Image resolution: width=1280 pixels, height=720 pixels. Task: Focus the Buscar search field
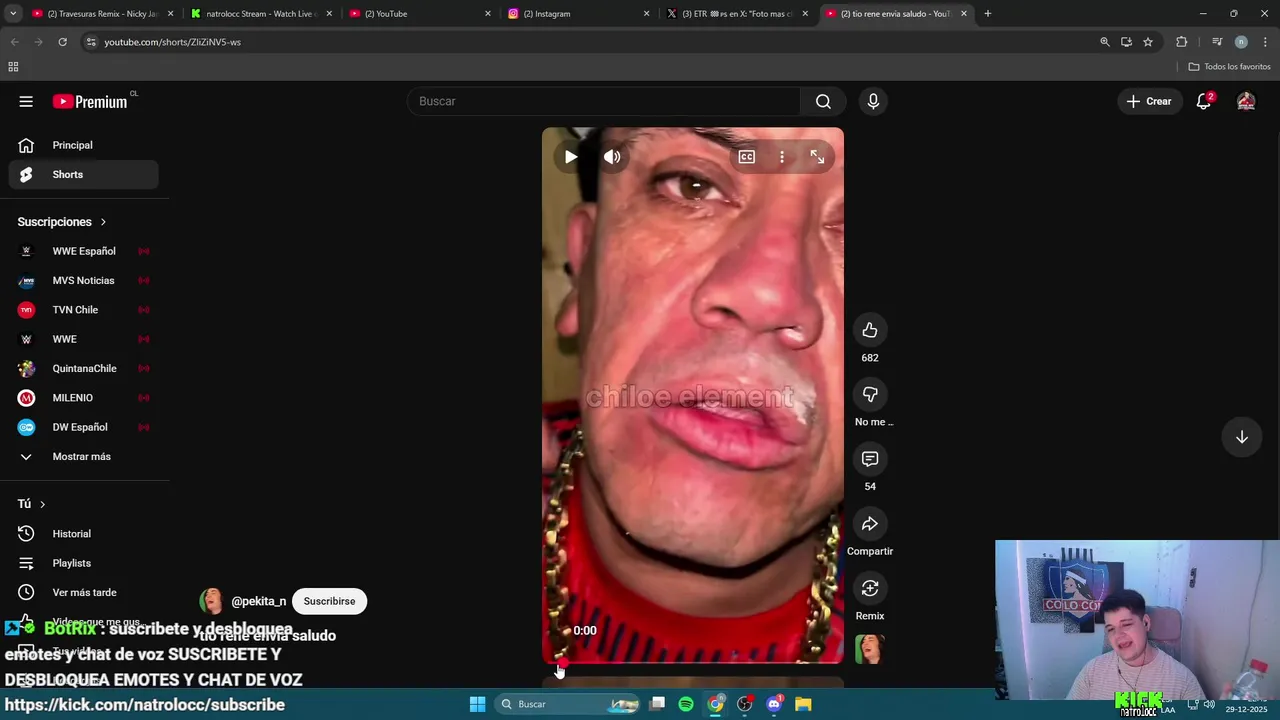pyautogui.click(x=604, y=101)
